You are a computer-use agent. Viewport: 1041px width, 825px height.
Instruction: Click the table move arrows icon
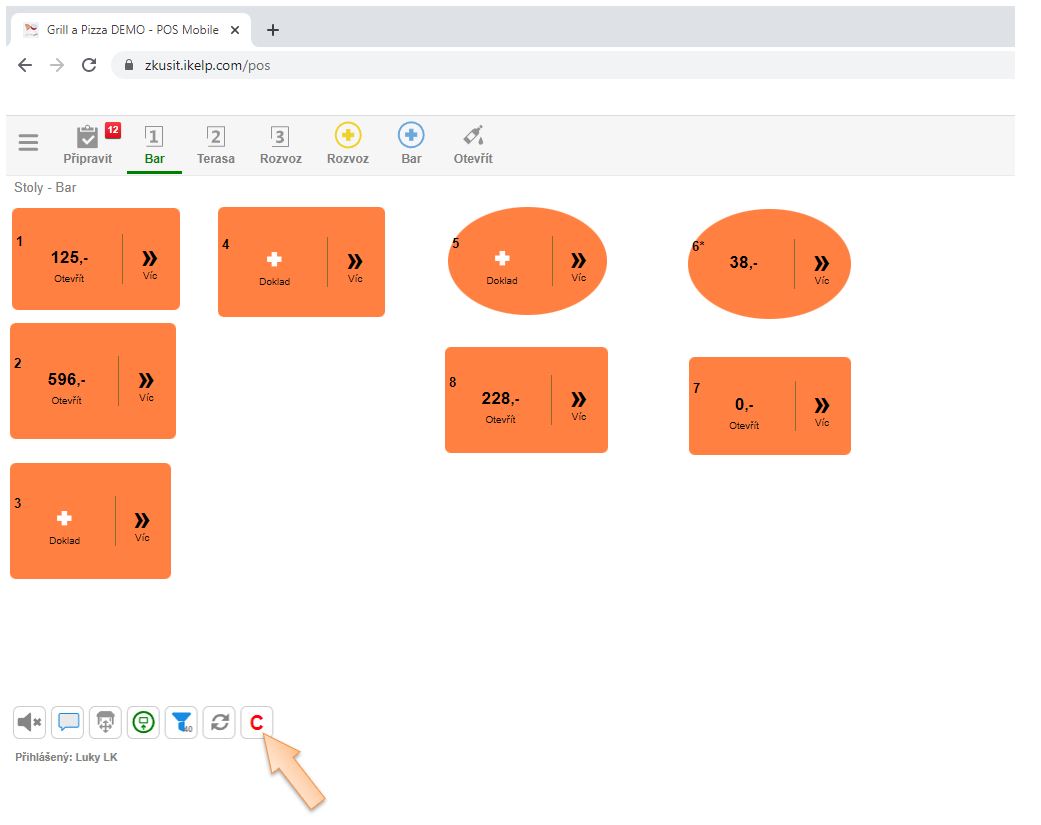[x=105, y=722]
